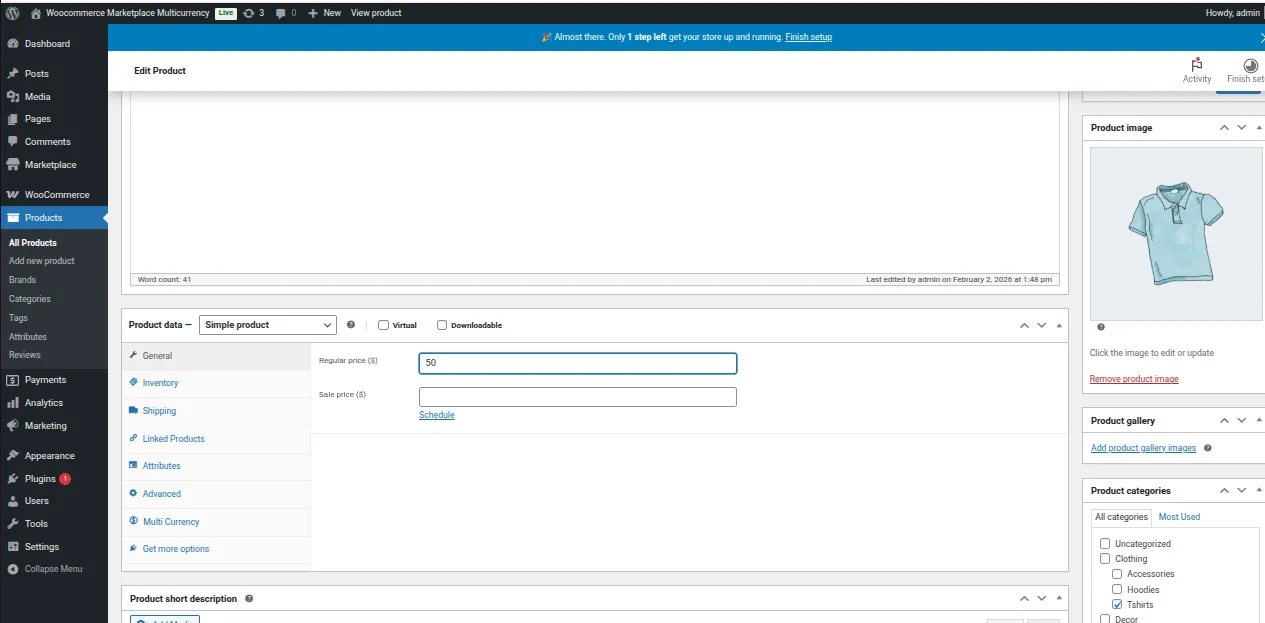Viewport: 1265px width, 623px height.
Task: Tick the Downloadable checkbox
Action: tap(442, 325)
